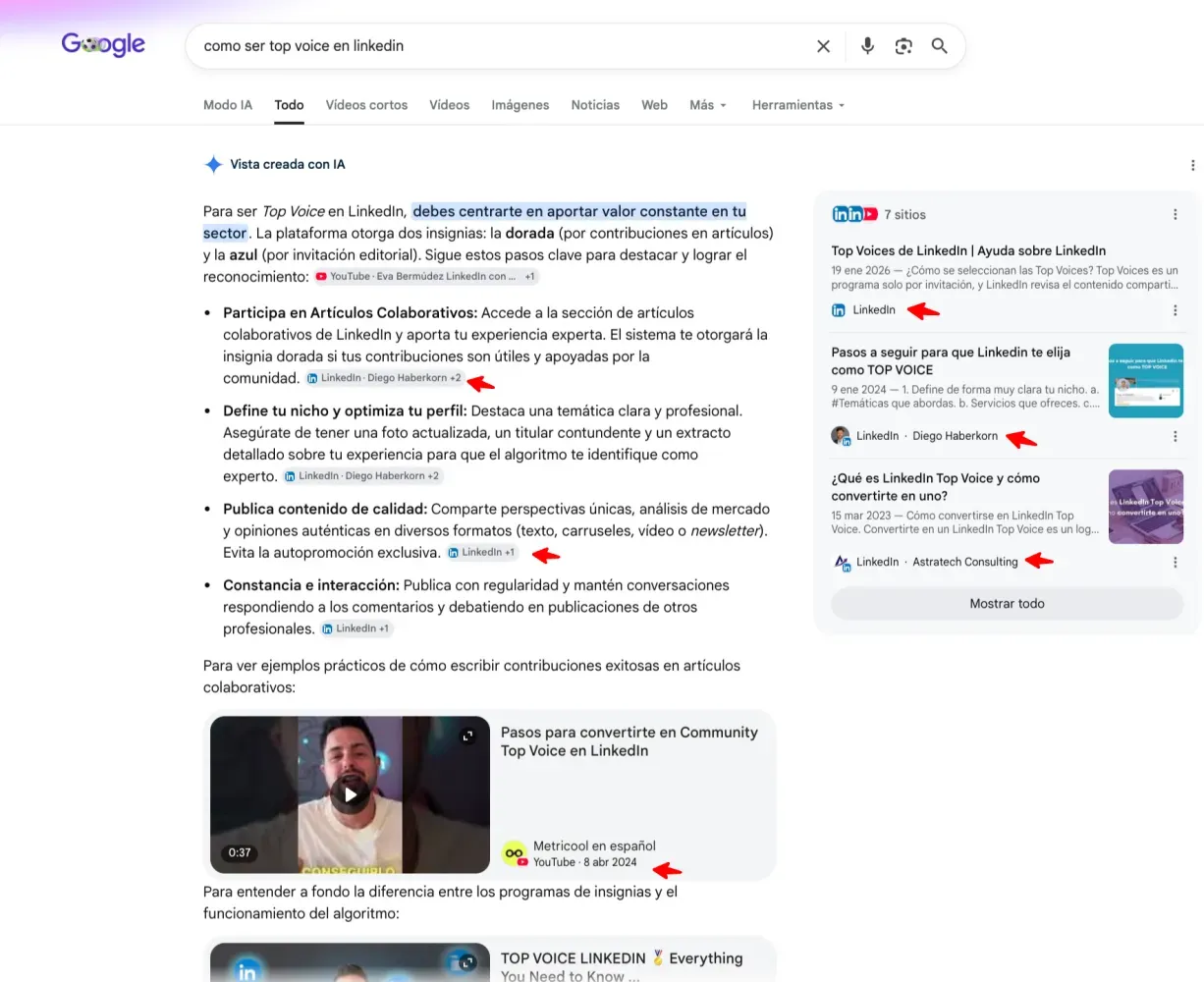Open Google Lens image search icon

903,46
